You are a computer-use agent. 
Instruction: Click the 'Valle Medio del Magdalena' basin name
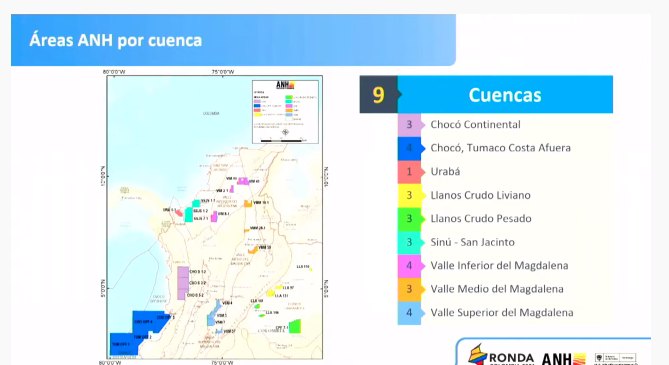497,289
